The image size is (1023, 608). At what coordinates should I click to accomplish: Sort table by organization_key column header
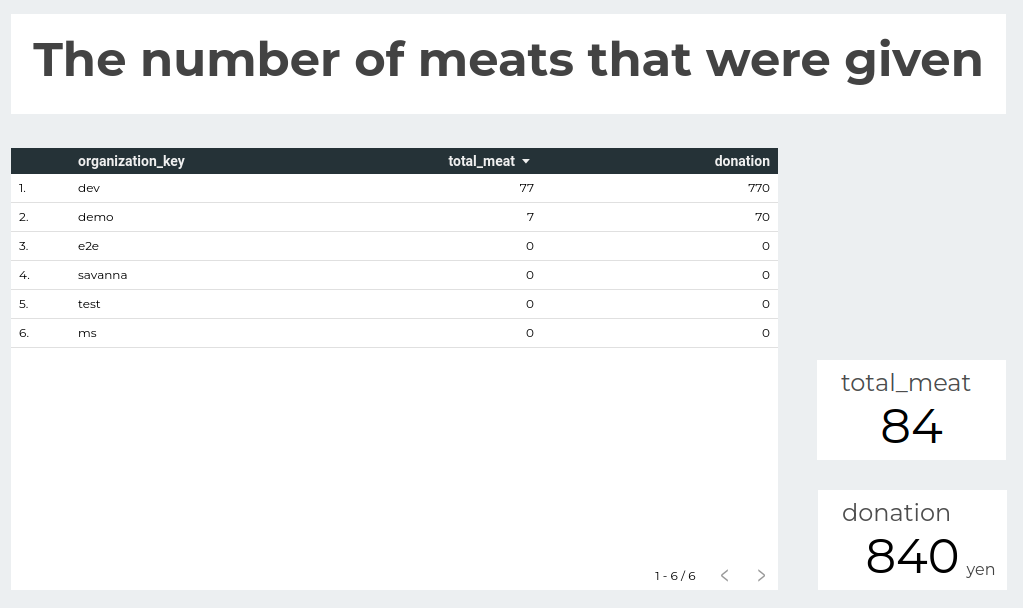pyautogui.click(x=131, y=161)
